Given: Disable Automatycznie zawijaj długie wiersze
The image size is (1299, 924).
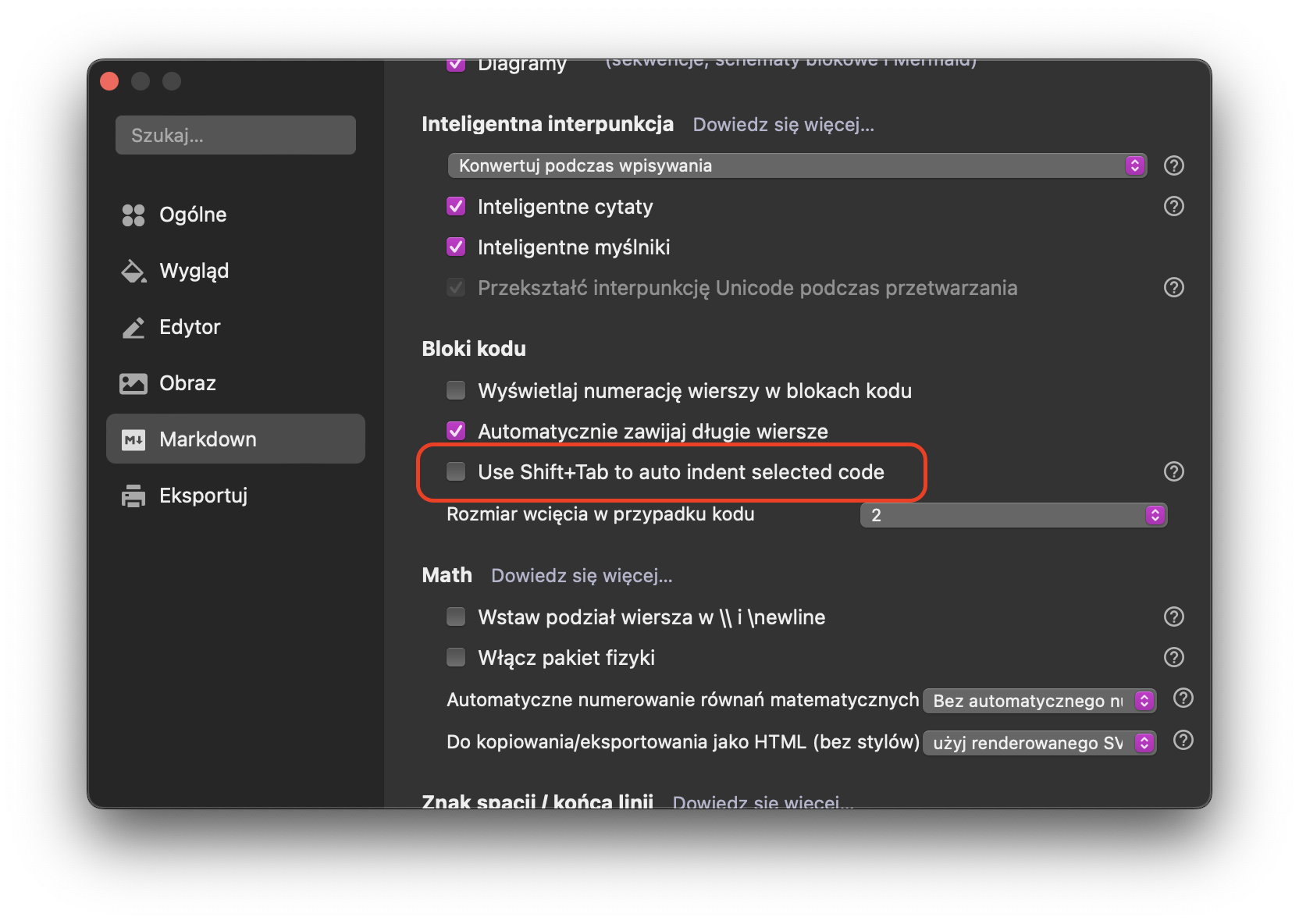Looking at the screenshot, I should click(456, 430).
